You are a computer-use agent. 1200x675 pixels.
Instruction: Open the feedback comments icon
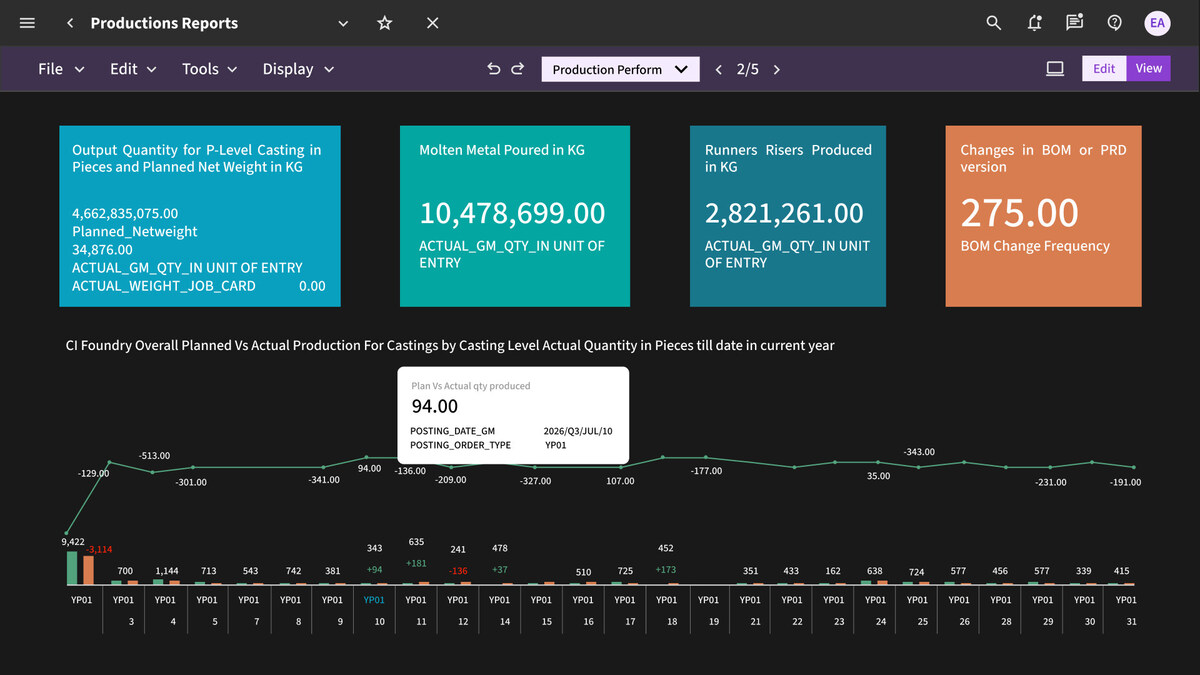[1075, 23]
